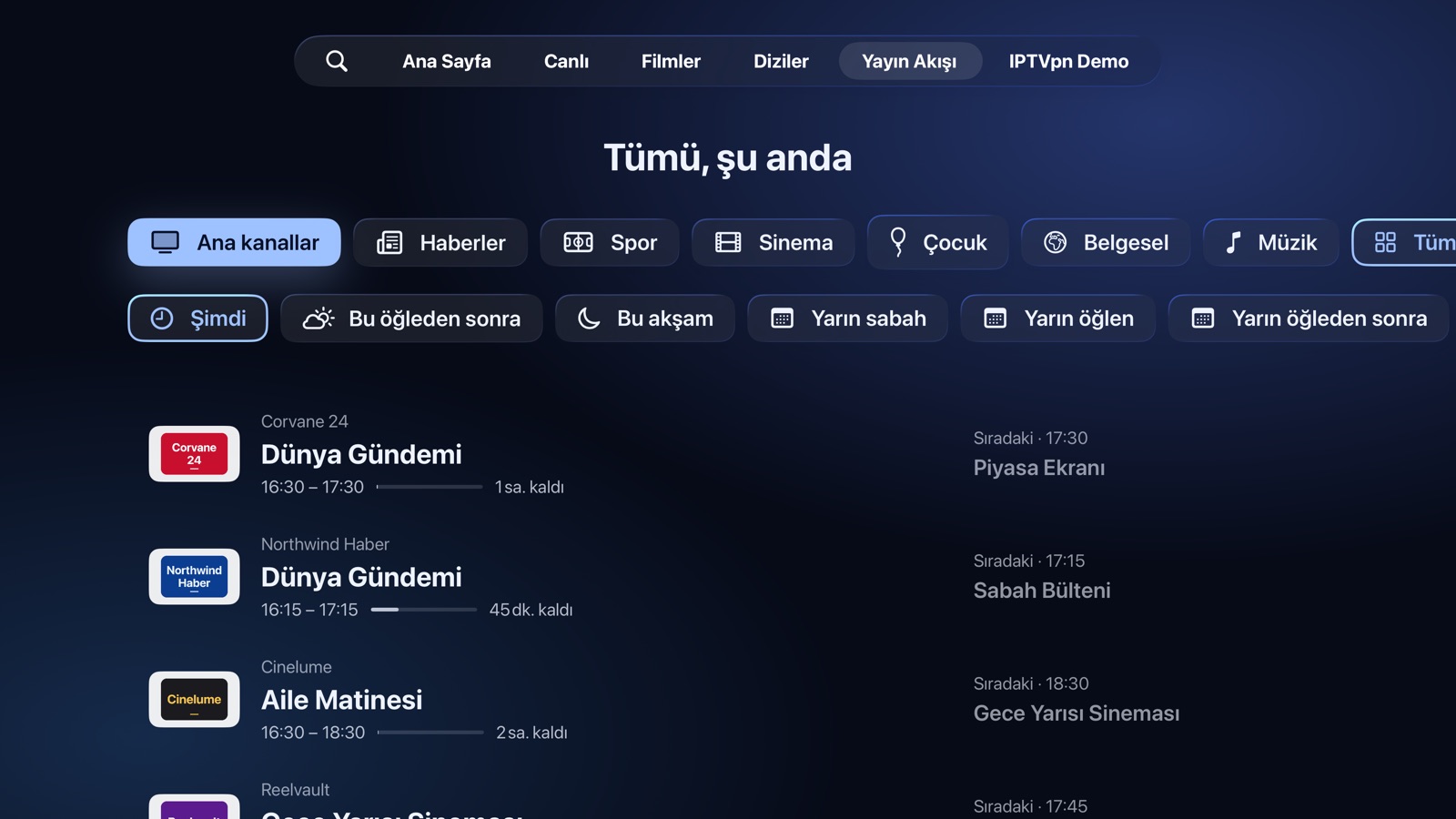Click the Reelvault channel name
The image size is (1456, 819).
coord(296,790)
